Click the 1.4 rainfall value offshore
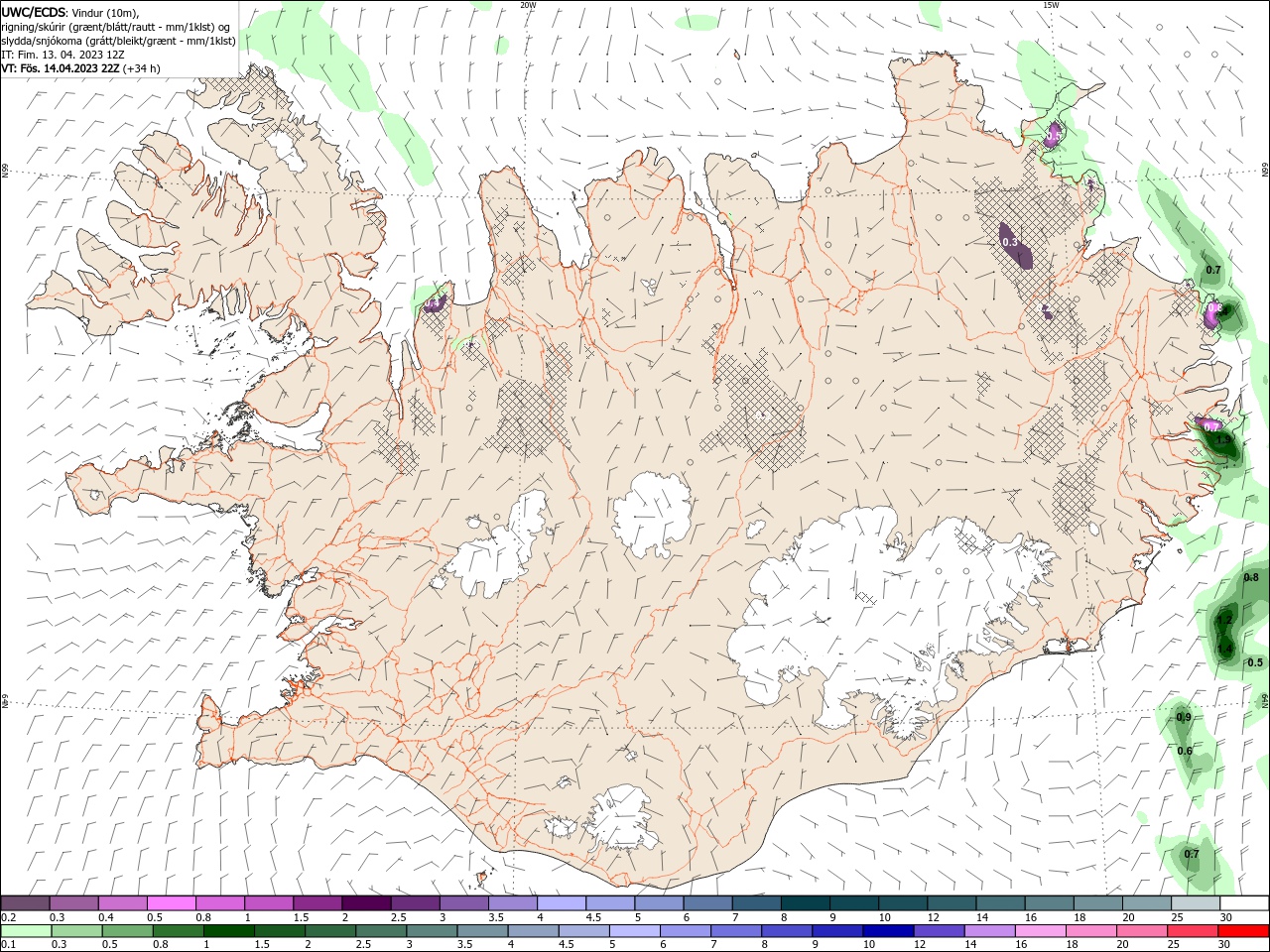The image size is (1270, 952). [x=1225, y=650]
